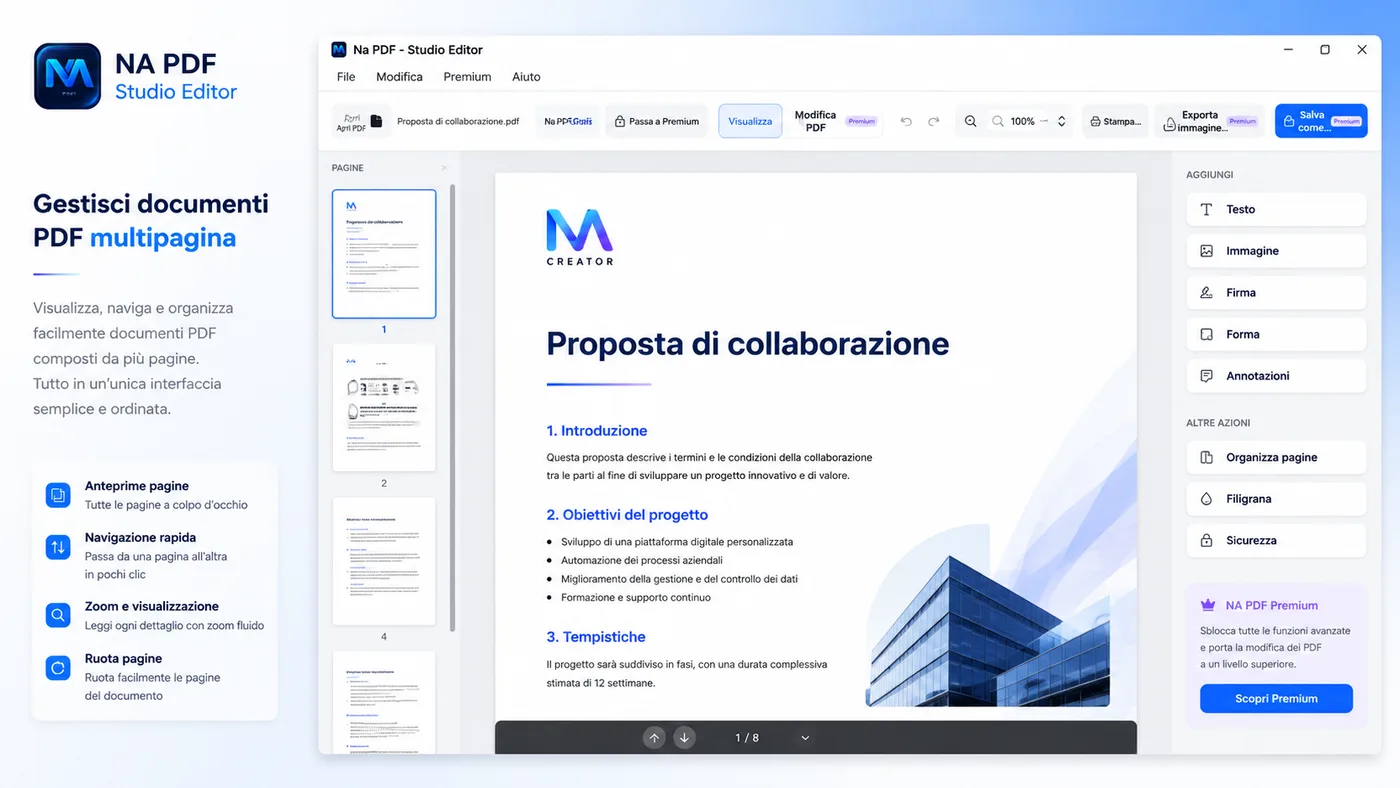
Task: Click the Na PDF Gratis badge
Action: [x=568, y=121]
